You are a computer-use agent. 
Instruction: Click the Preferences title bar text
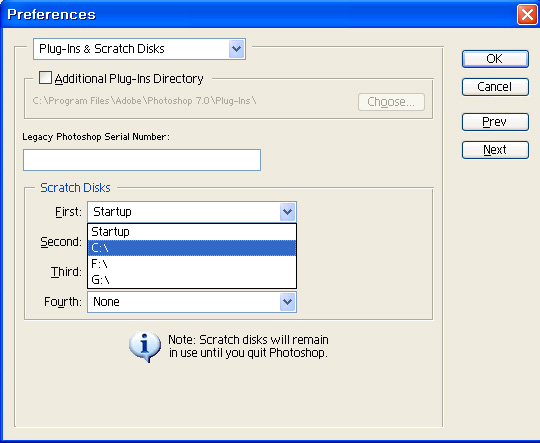[51, 14]
